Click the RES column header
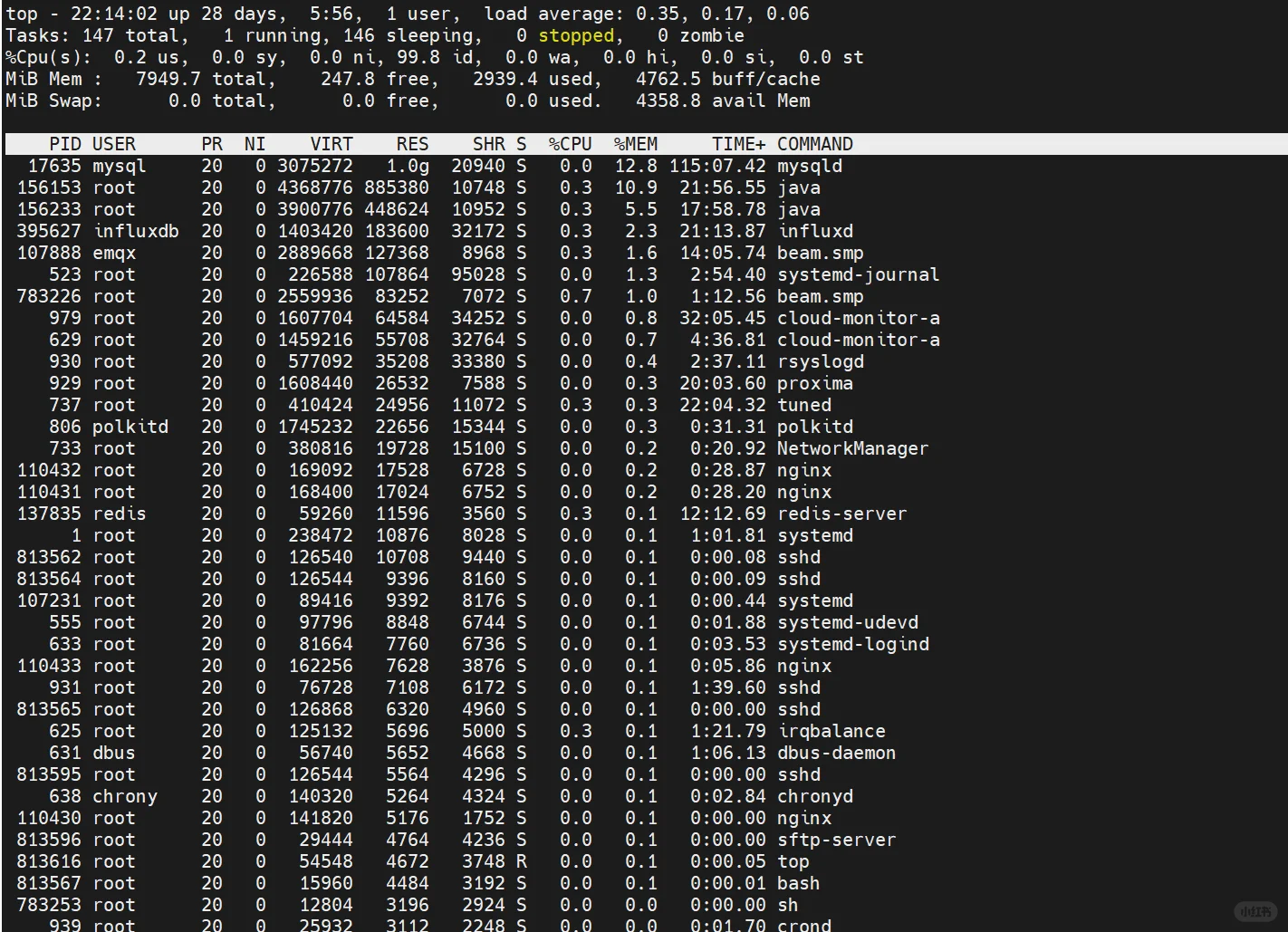This screenshot has width=1288, height=932. click(413, 144)
